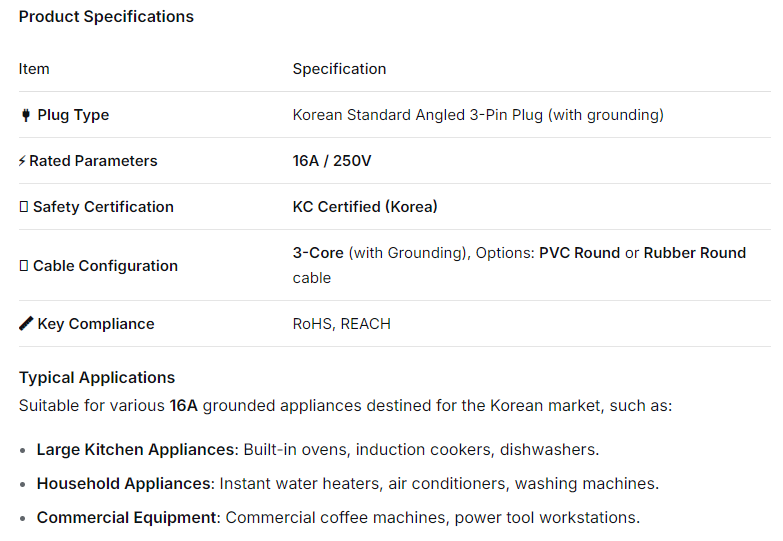This screenshot has height=541, width=783.
Task: Click the Typical Applications heading
Action: click(97, 377)
